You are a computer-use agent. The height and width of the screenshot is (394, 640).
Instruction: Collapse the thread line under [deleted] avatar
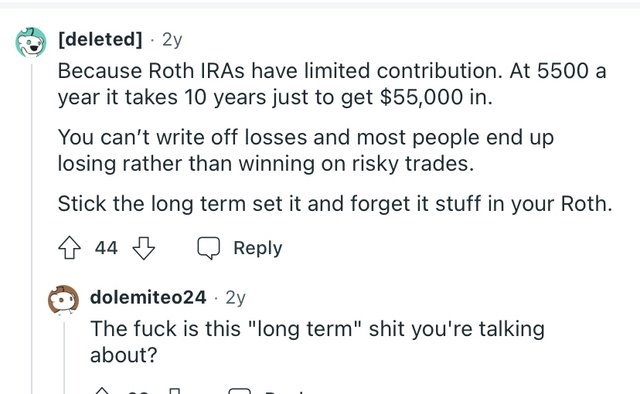(31, 227)
